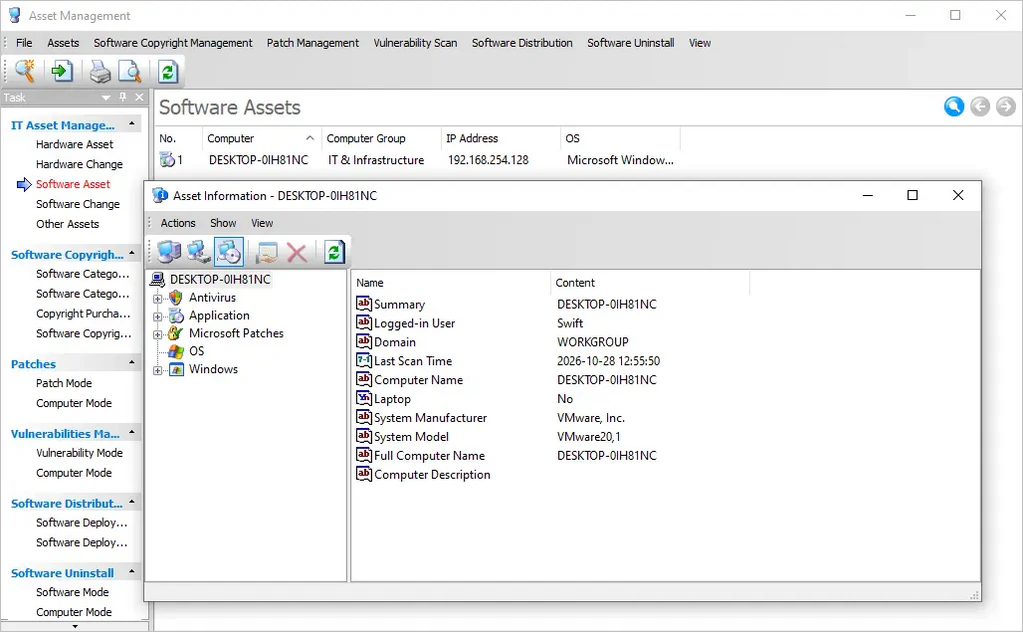The width and height of the screenshot is (1023, 632).
Task: Click the Print icon in the main toolbar
Action: tap(100, 71)
